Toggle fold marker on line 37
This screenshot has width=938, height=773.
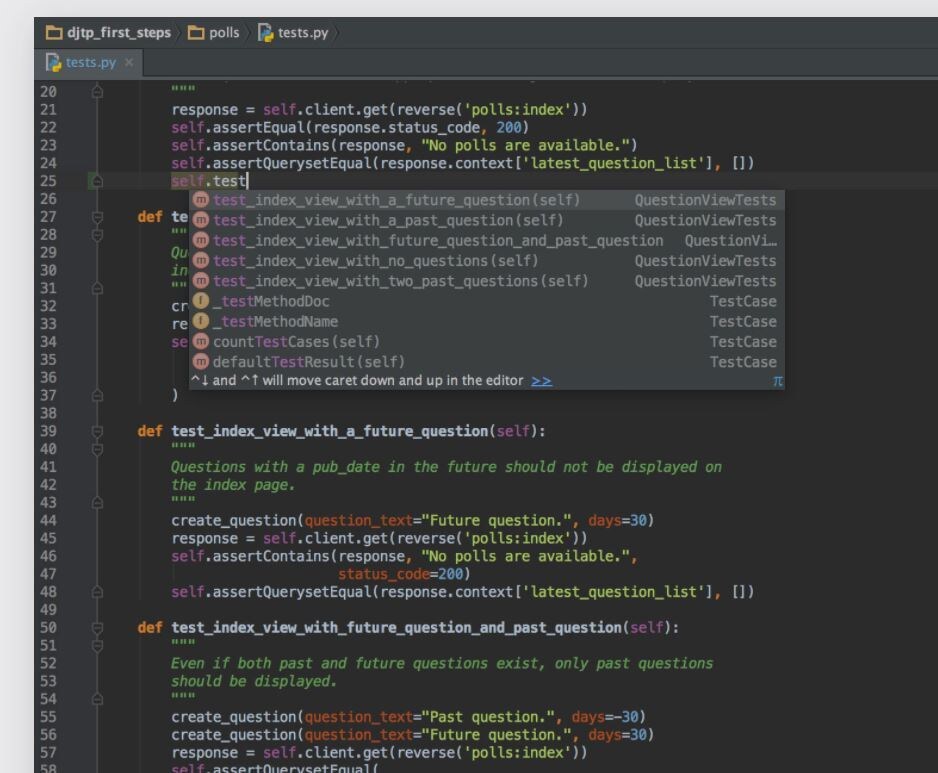click(x=97, y=395)
